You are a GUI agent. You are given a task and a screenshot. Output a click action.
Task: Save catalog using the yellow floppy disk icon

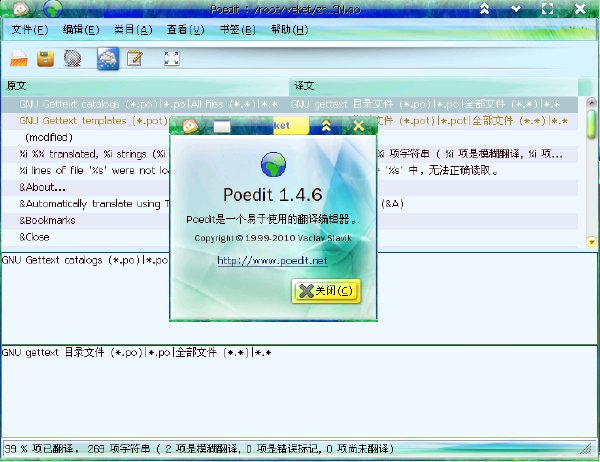pos(46,59)
